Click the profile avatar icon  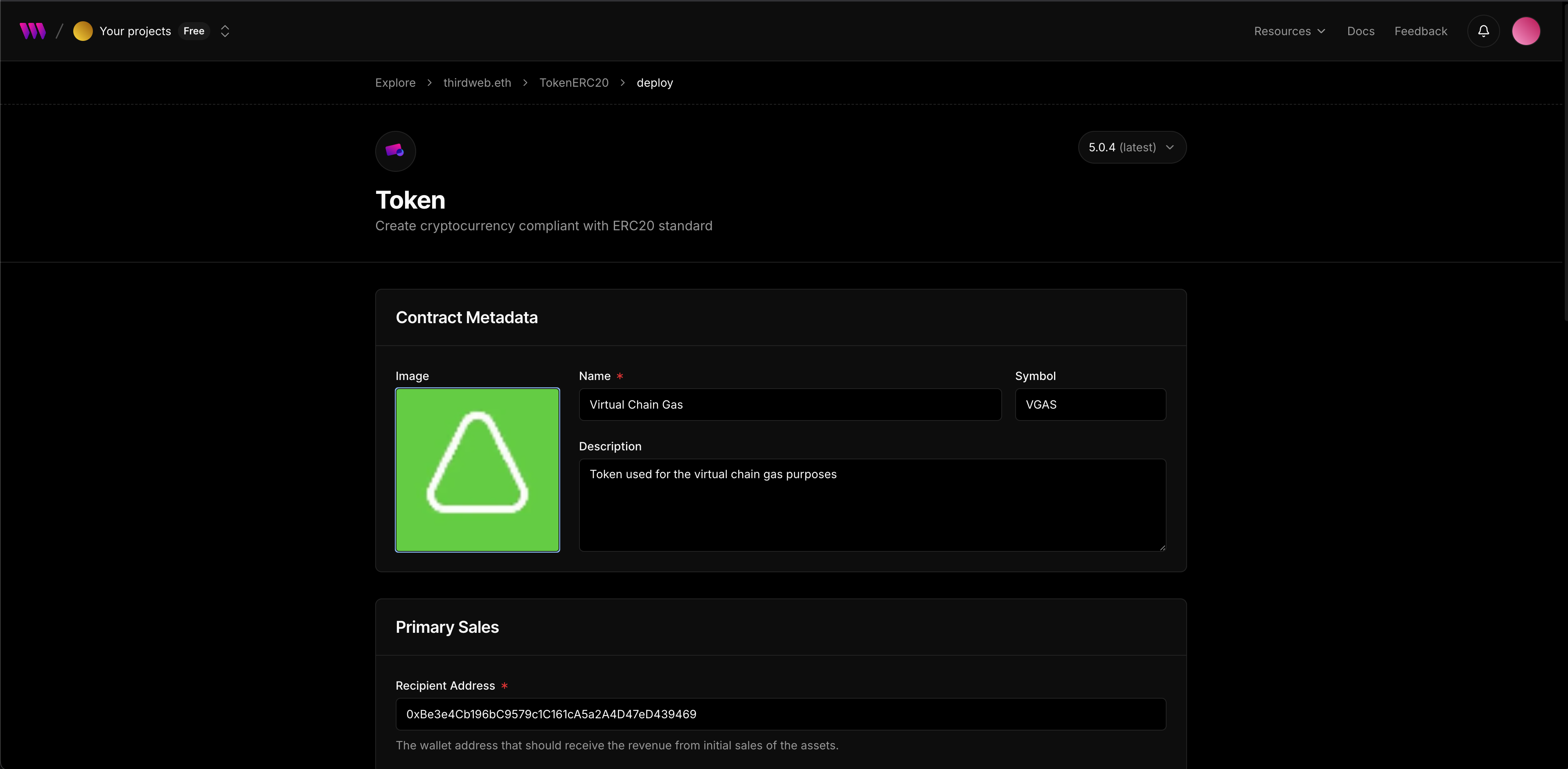(x=1527, y=31)
